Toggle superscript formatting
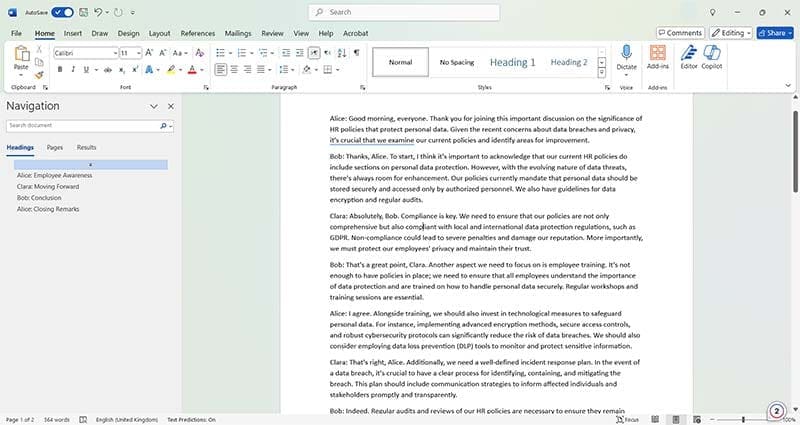The width and height of the screenshot is (800, 425). 135,69
